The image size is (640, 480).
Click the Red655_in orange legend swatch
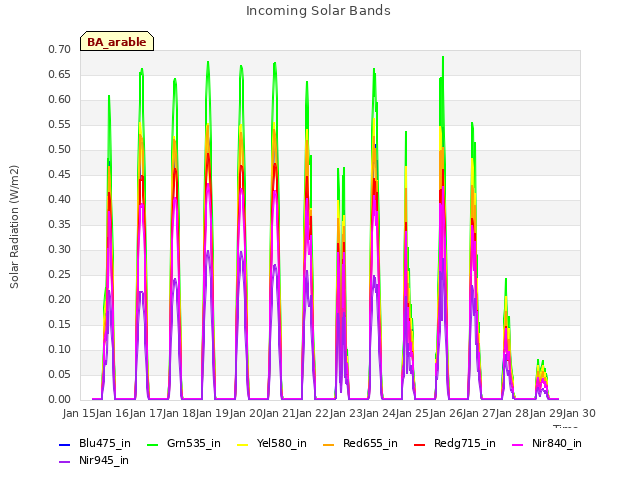click(x=329, y=445)
